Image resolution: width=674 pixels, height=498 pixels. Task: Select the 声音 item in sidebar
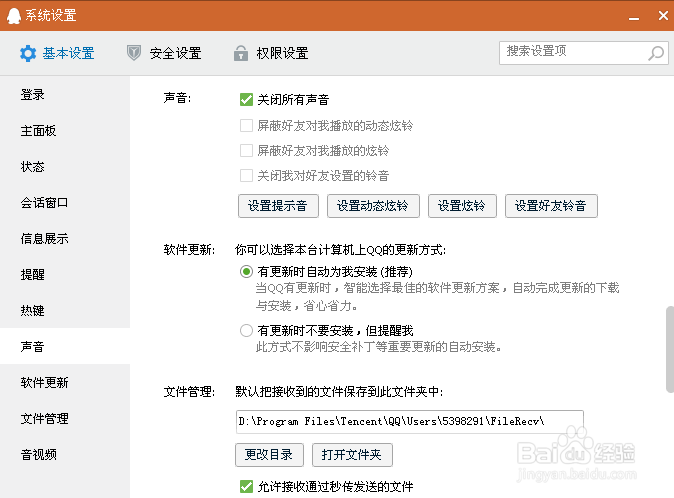coord(65,346)
